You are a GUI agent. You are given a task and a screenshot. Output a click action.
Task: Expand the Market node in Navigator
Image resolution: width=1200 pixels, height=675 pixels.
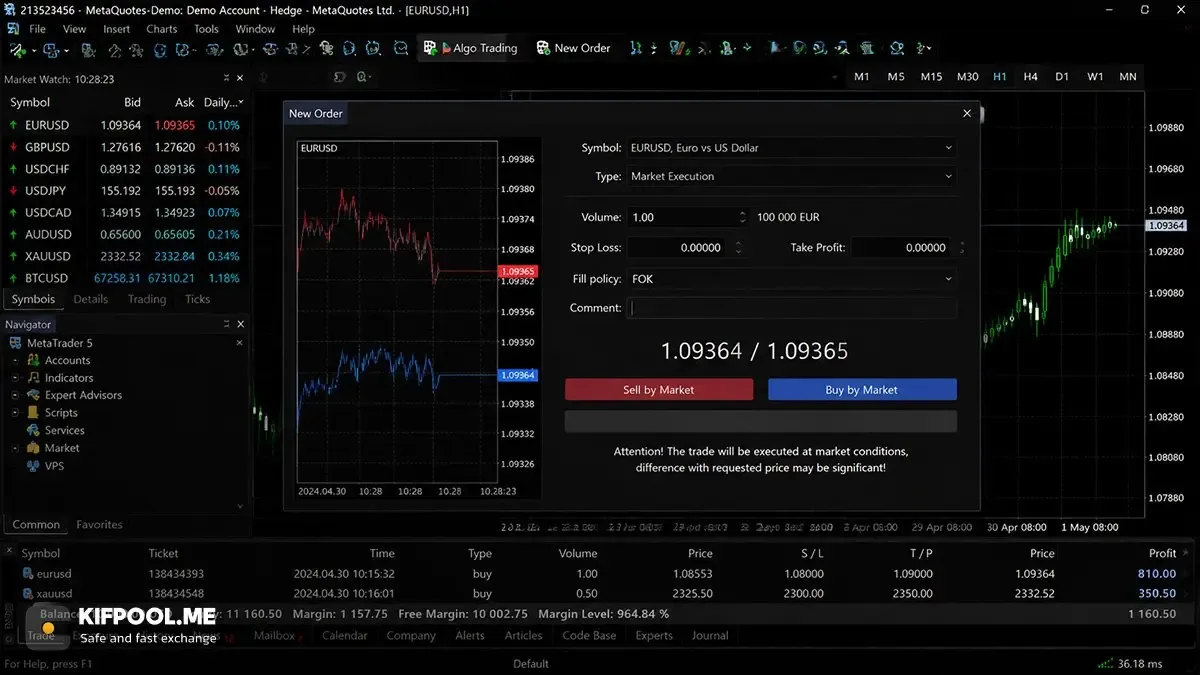15,448
